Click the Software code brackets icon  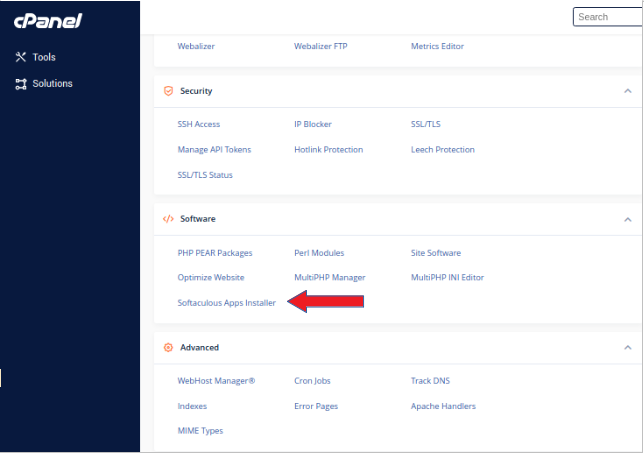pyautogui.click(x=168, y=219)
